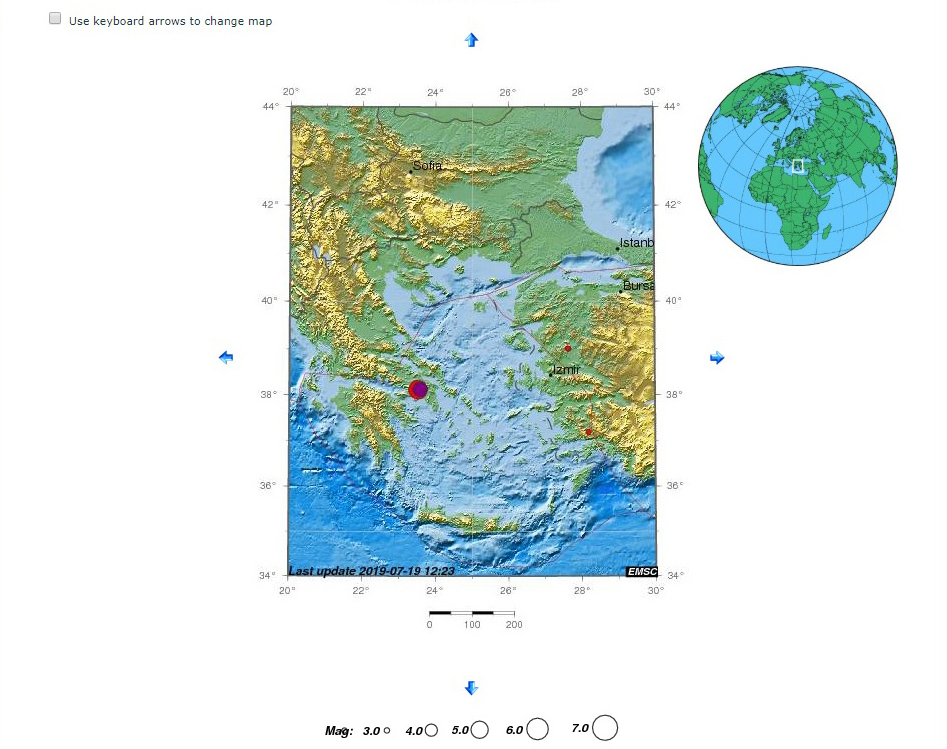The height and width of the screenshot is (749, 947).
Task: Select the large purple earthquake marker in Greece
Action: point(418,389)
